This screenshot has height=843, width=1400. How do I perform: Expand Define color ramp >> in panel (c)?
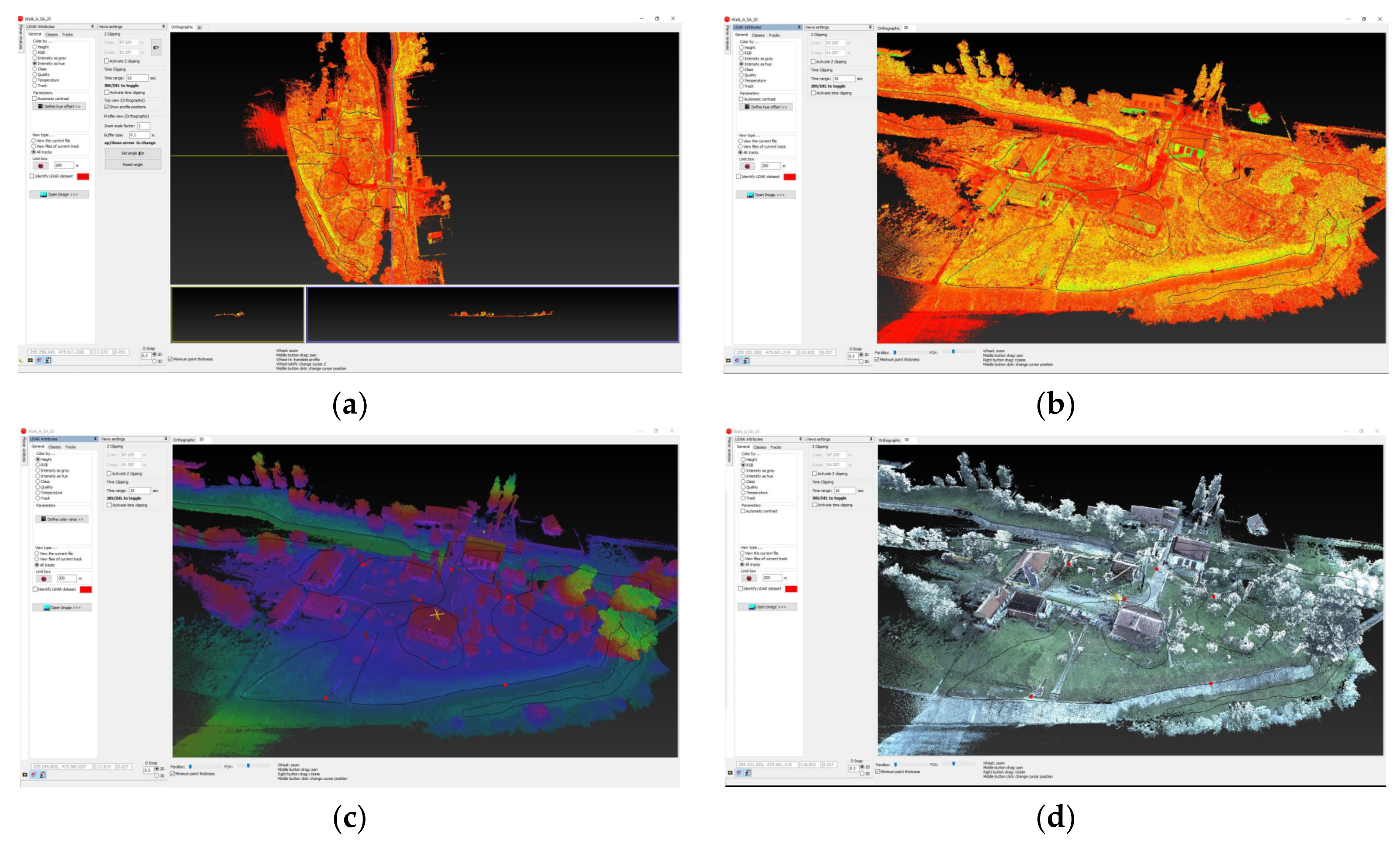(x=63, y=519)
